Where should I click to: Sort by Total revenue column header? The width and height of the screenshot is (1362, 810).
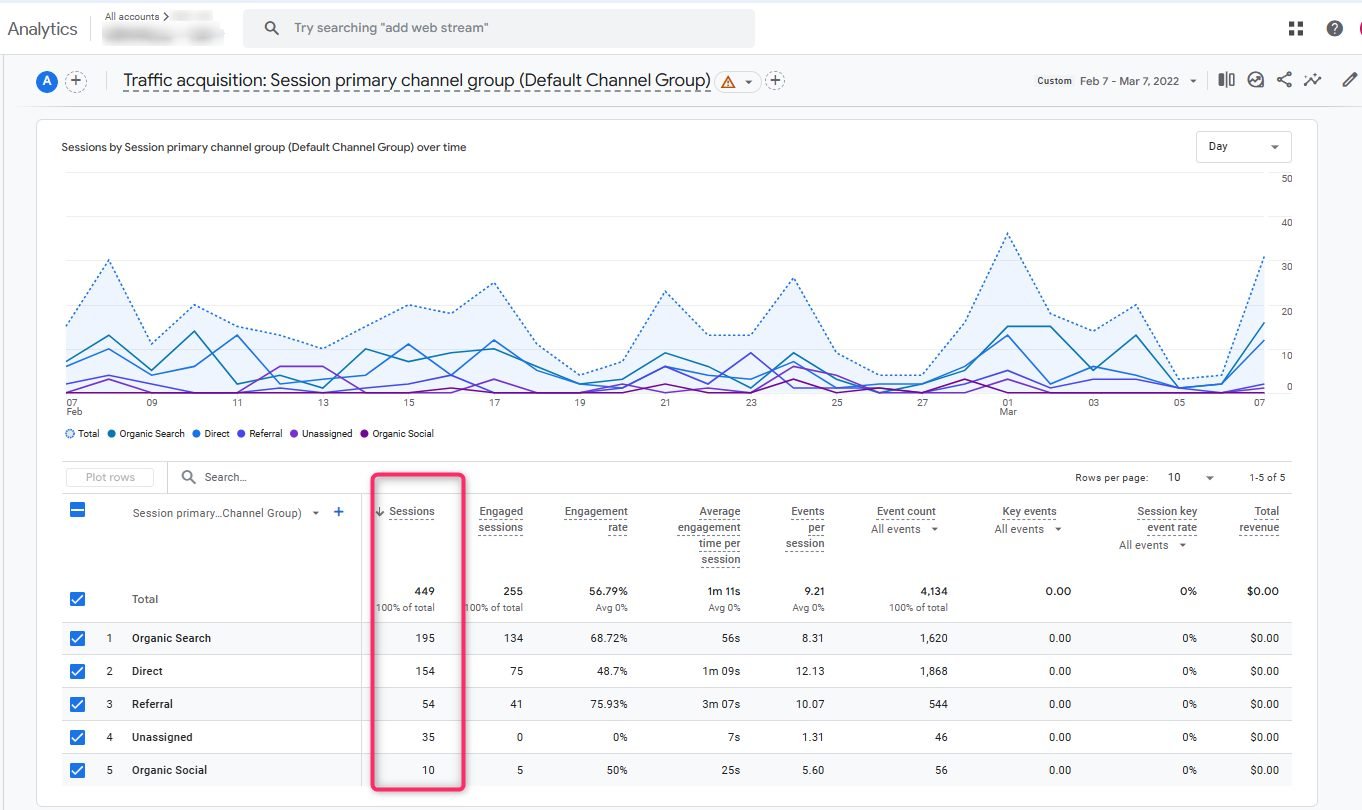[1258, 520]
